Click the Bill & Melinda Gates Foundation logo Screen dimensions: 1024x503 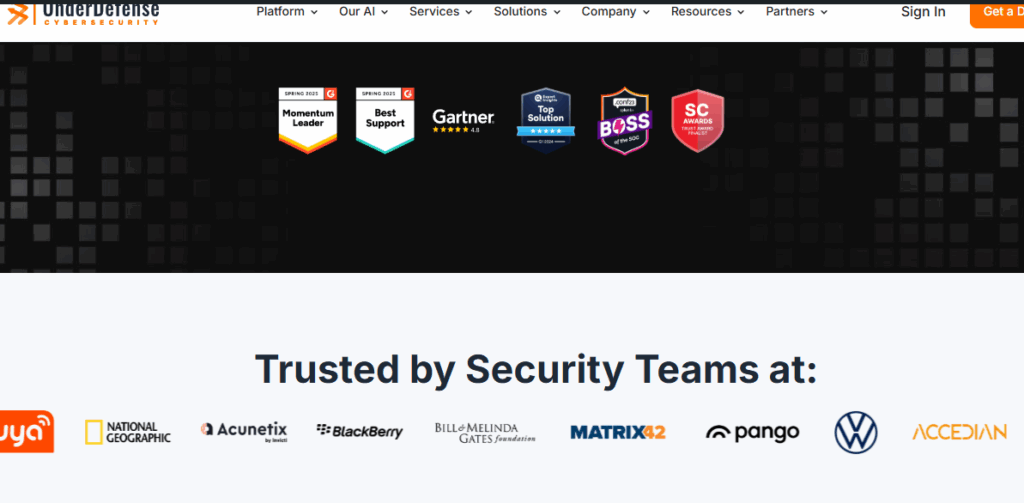pyautogui.click(x=485, y=432)
